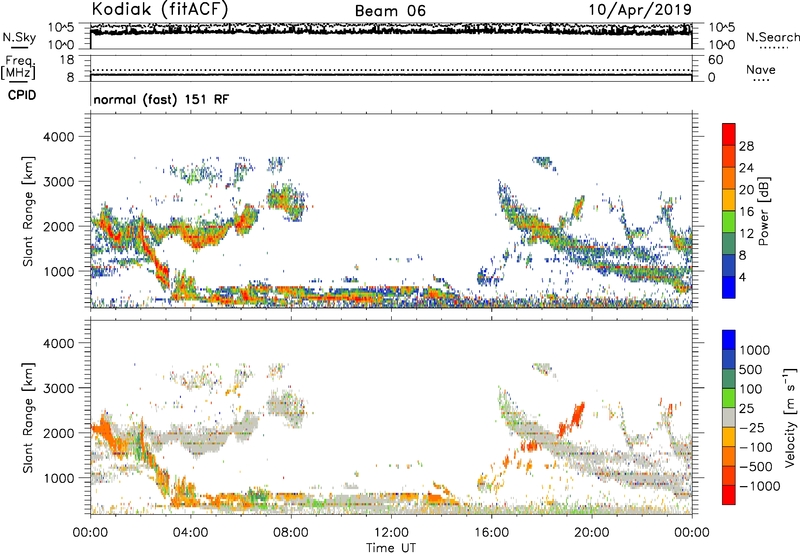This screenshot has height=554, width=800.
Task: Click the '28' power colorbar tick
Action: coord(746,146)
